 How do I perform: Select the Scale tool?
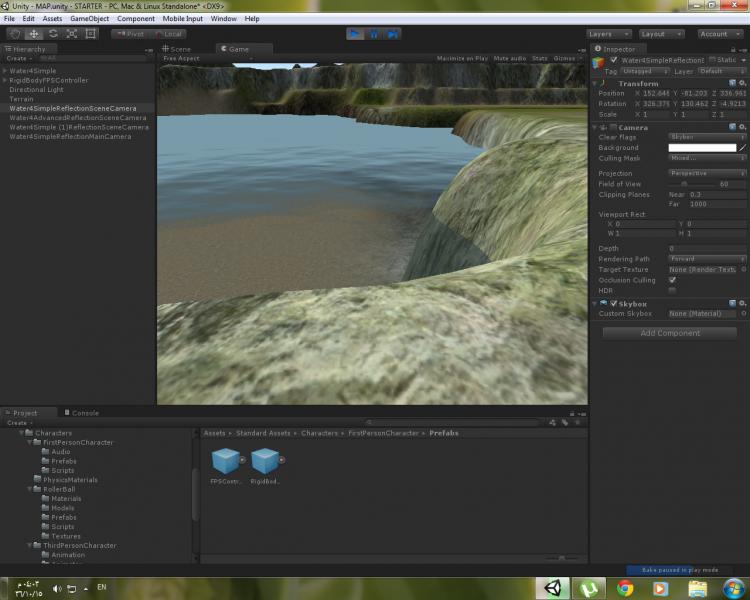click(72, 34)
